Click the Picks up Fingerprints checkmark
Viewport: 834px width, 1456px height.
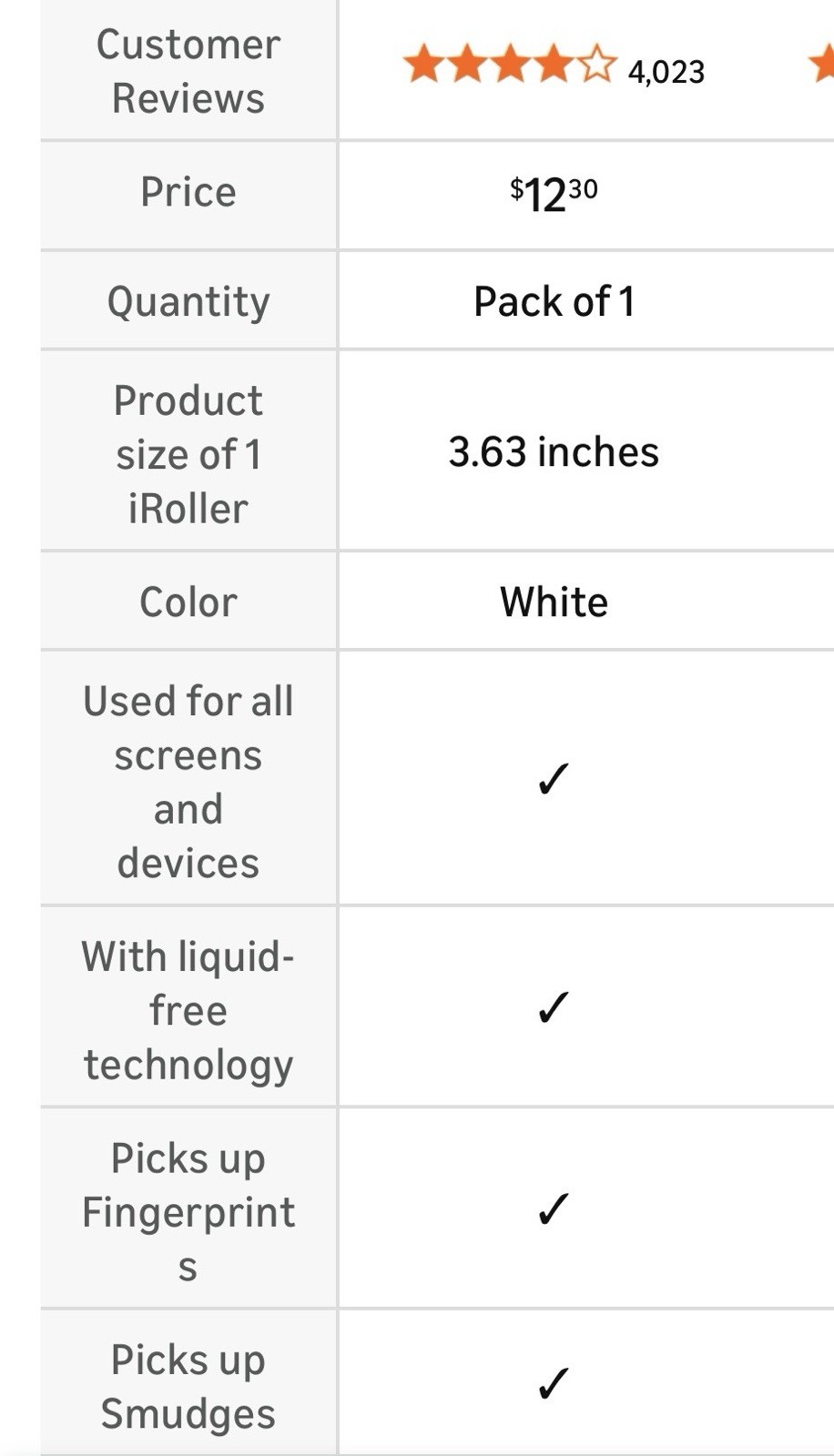tap(553, 1209)
